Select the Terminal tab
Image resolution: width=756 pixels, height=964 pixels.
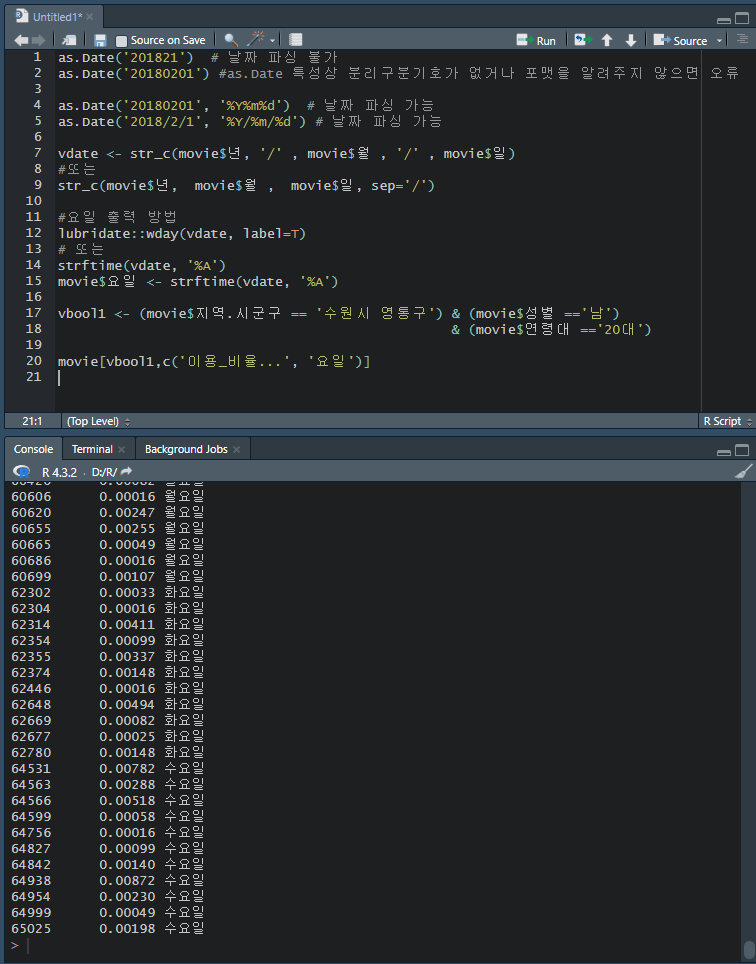(92, 449)
